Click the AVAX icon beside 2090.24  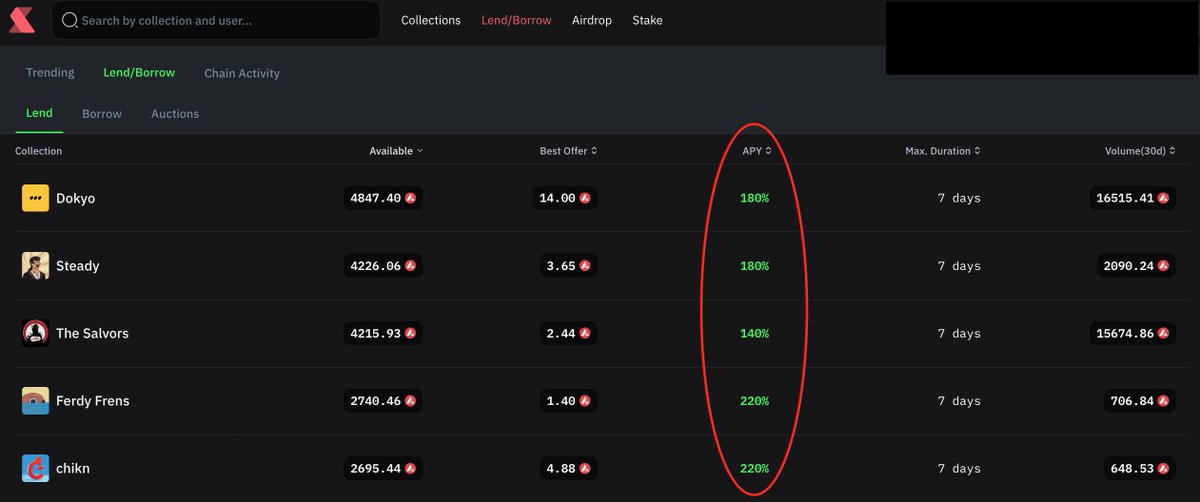[1164, 266]
